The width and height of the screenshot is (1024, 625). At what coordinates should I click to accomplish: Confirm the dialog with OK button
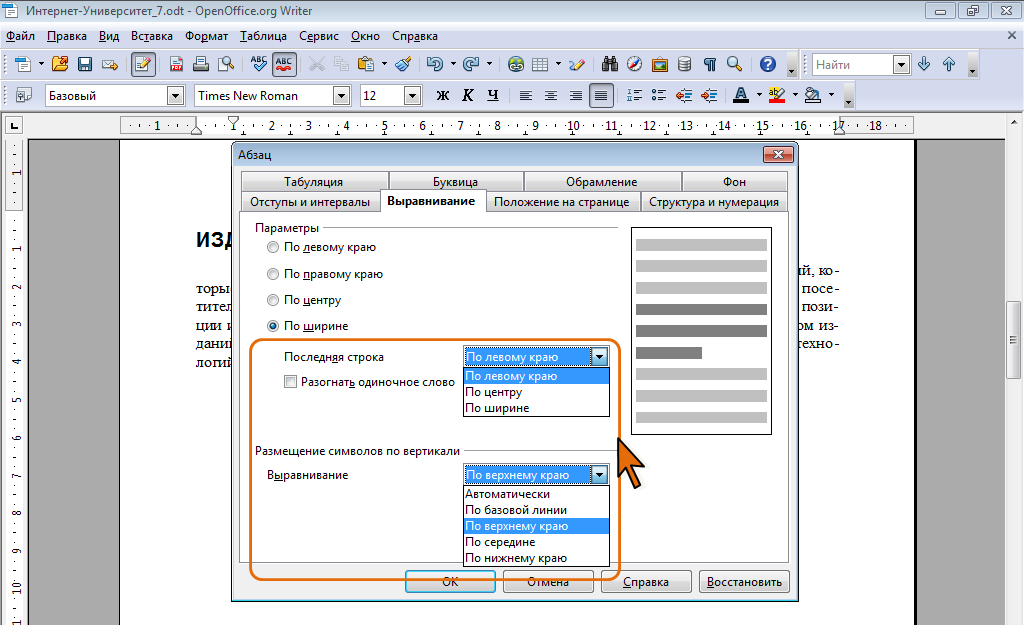(x=450, y=582)
